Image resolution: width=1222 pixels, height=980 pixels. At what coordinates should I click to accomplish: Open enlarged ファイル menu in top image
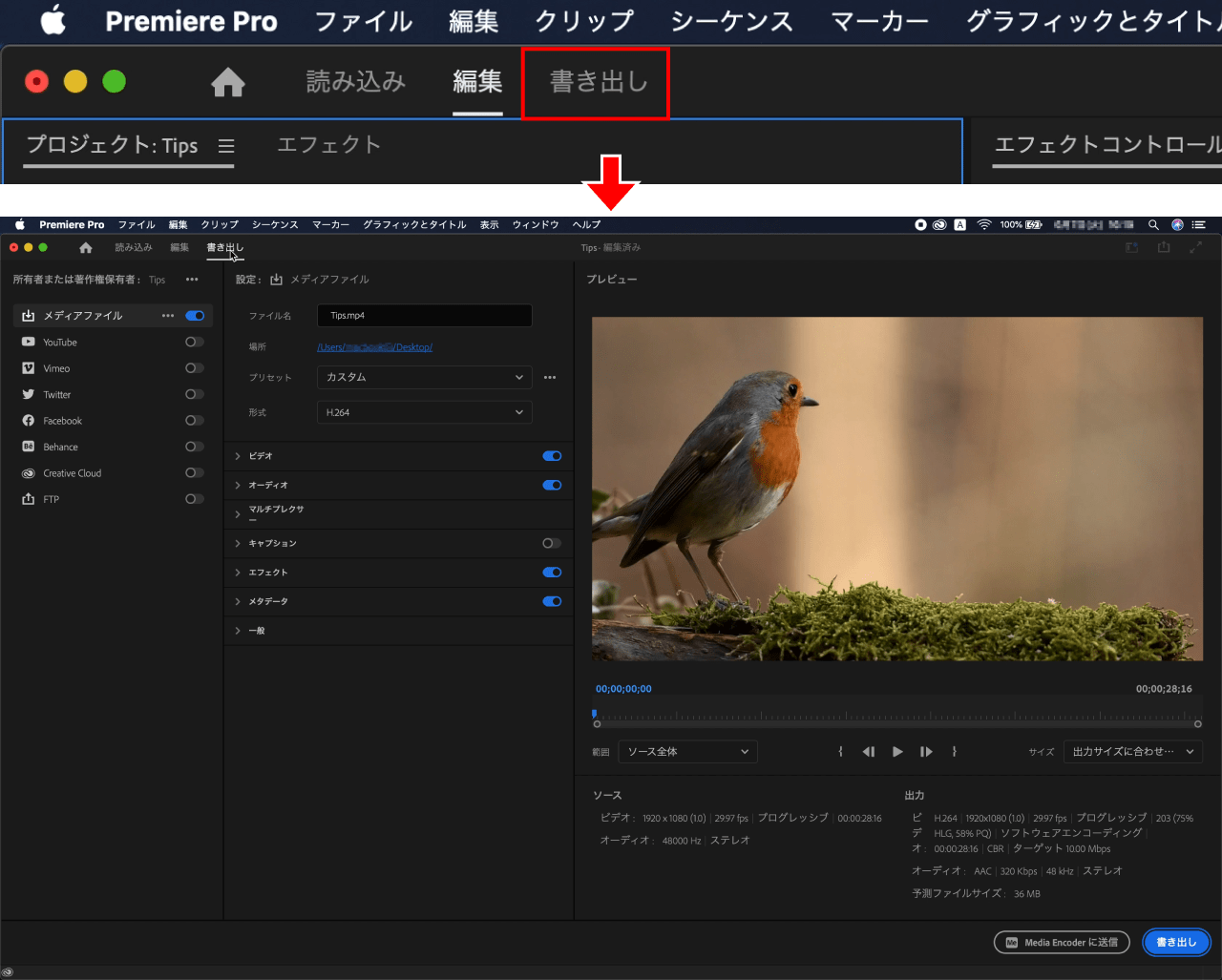(364, 21)
